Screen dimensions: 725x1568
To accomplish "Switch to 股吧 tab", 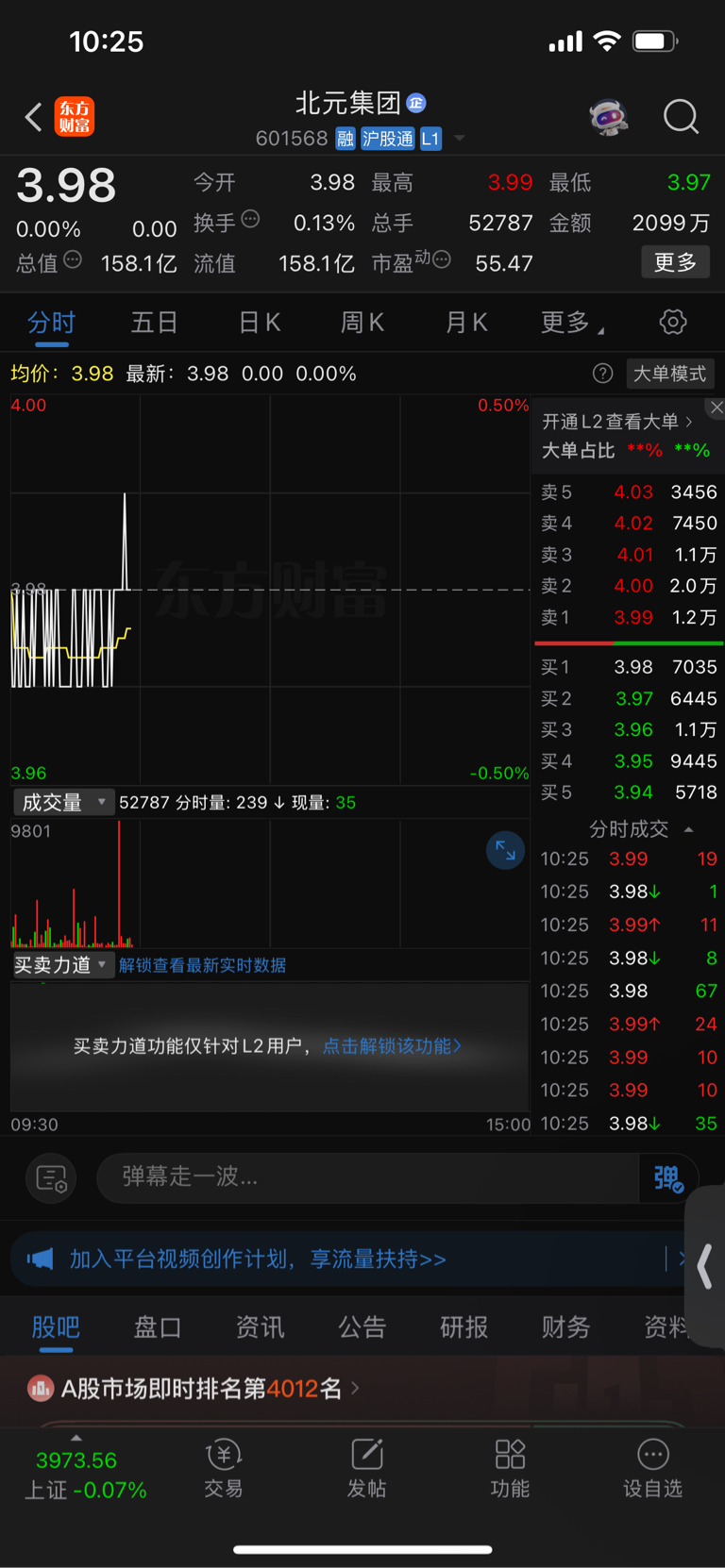I will 56,1327.
